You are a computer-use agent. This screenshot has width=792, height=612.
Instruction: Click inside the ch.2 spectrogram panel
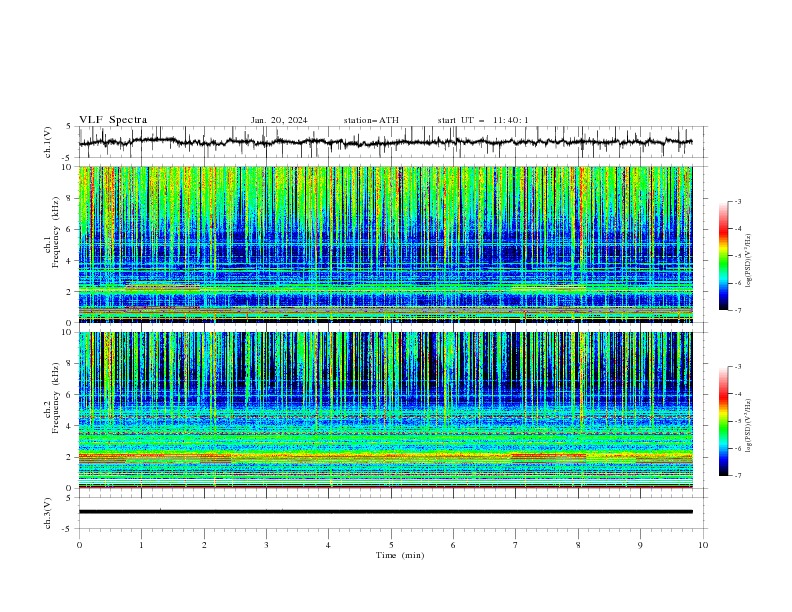coord(385,410)
